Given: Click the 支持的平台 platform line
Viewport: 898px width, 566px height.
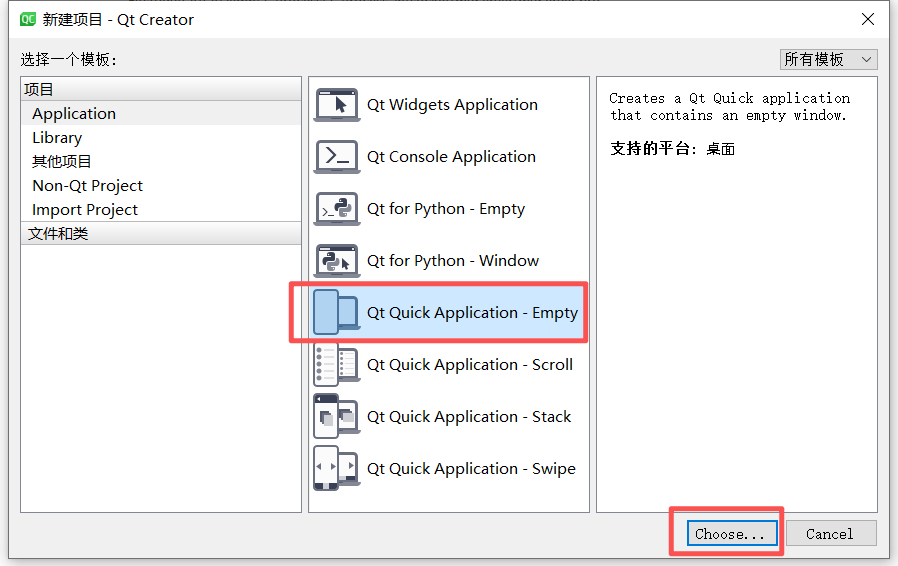Looking at the screenshot, I should coord(672,149).
